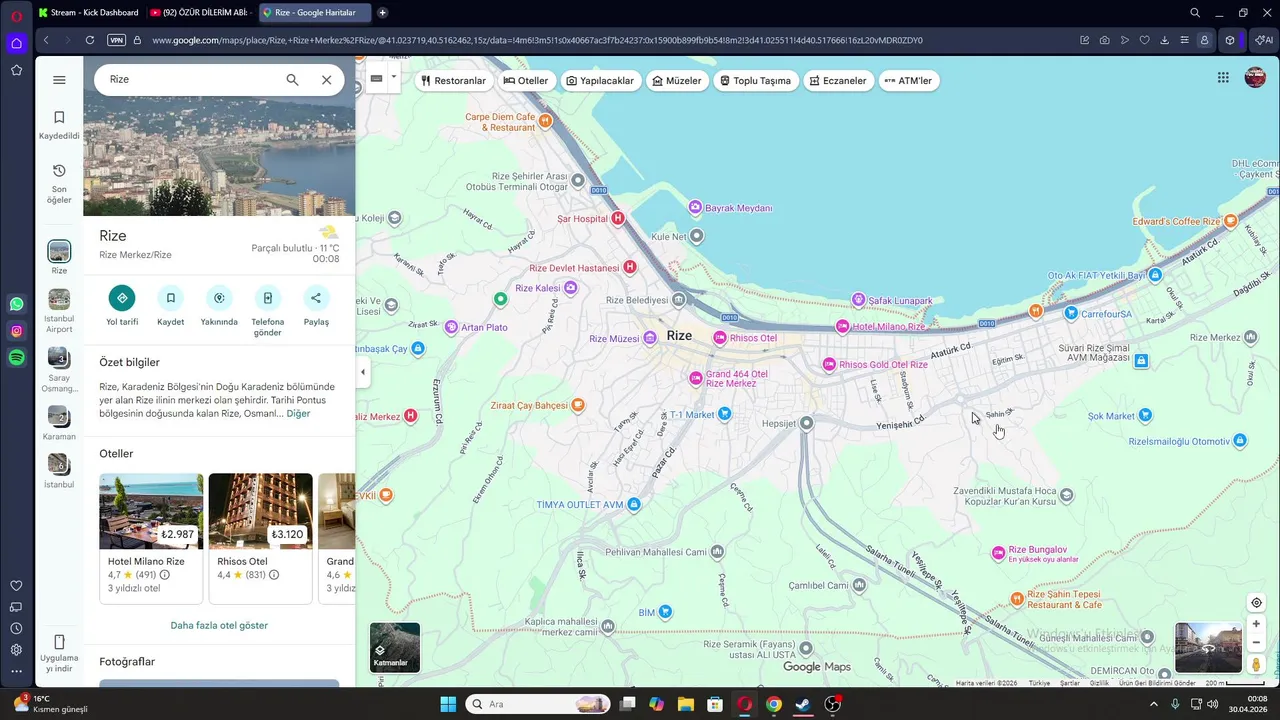Click Şar Hospital map marker
Viewport: 1280px width, 720px height.
point(618,218)
